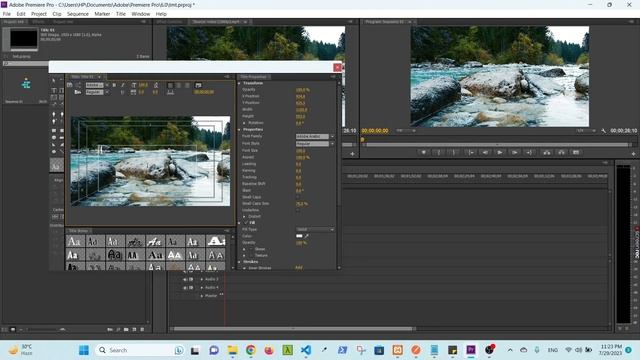
Task: Step back one frame in Program monitor
Action: tap(485, 153)
